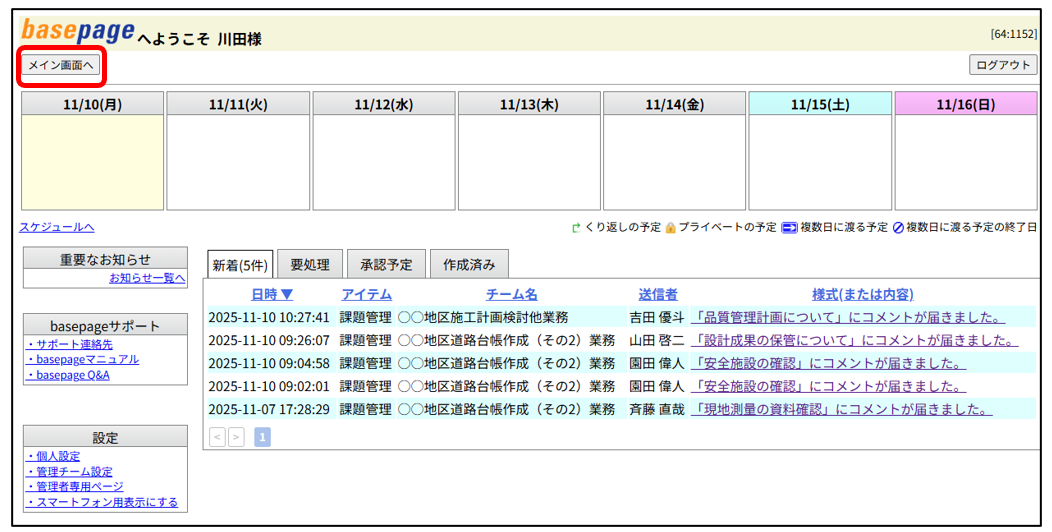Sort by 送信者 column header
The height and width of the screenshot is (532, 1052).
(x=657, y=294)
